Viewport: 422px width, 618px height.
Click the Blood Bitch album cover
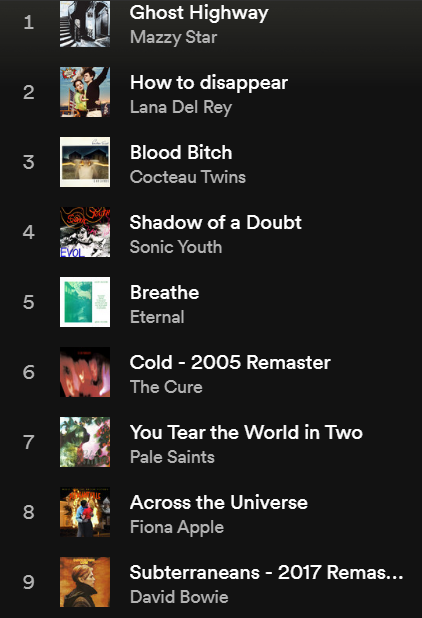tap(85, 162)
